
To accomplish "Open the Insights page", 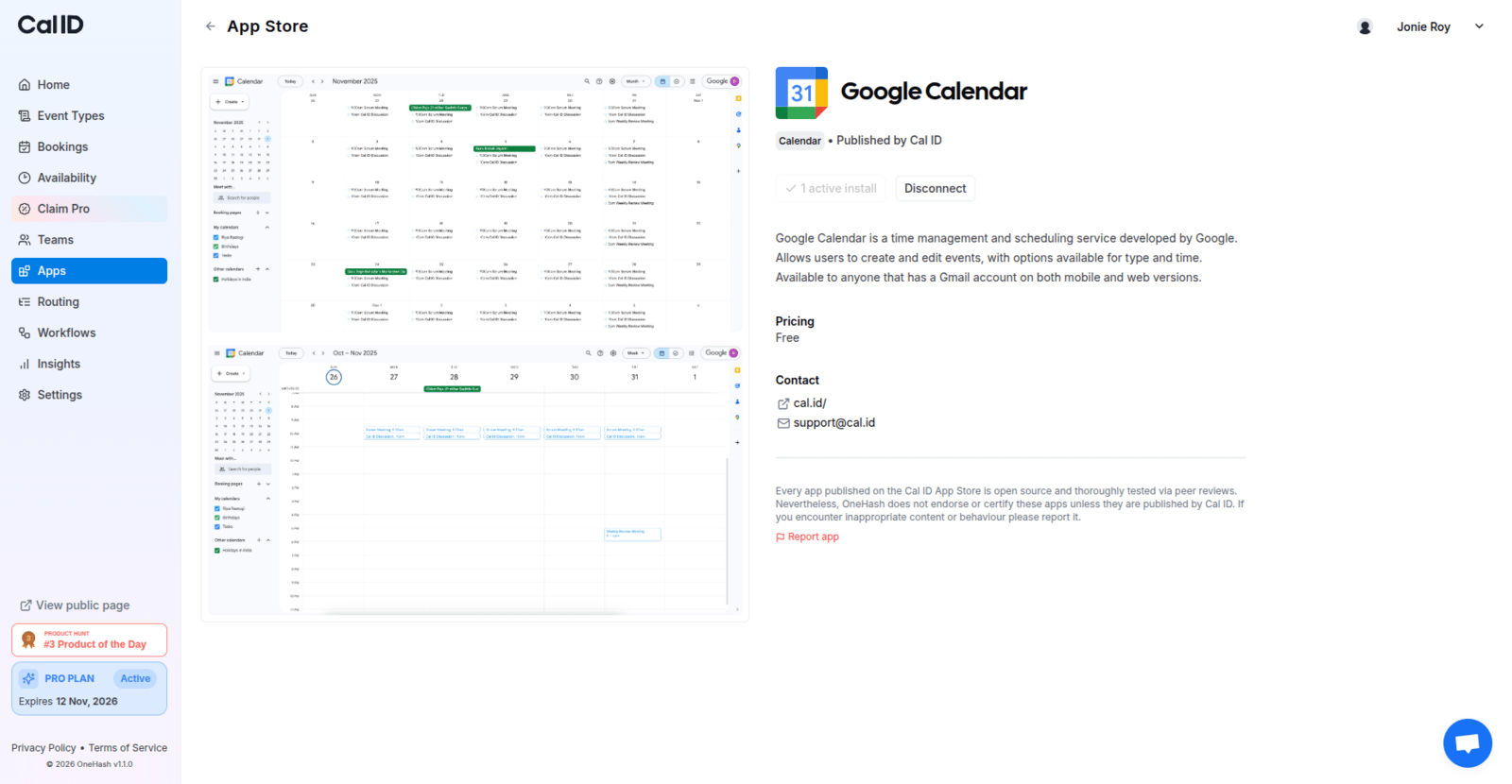I will point(89,364).
